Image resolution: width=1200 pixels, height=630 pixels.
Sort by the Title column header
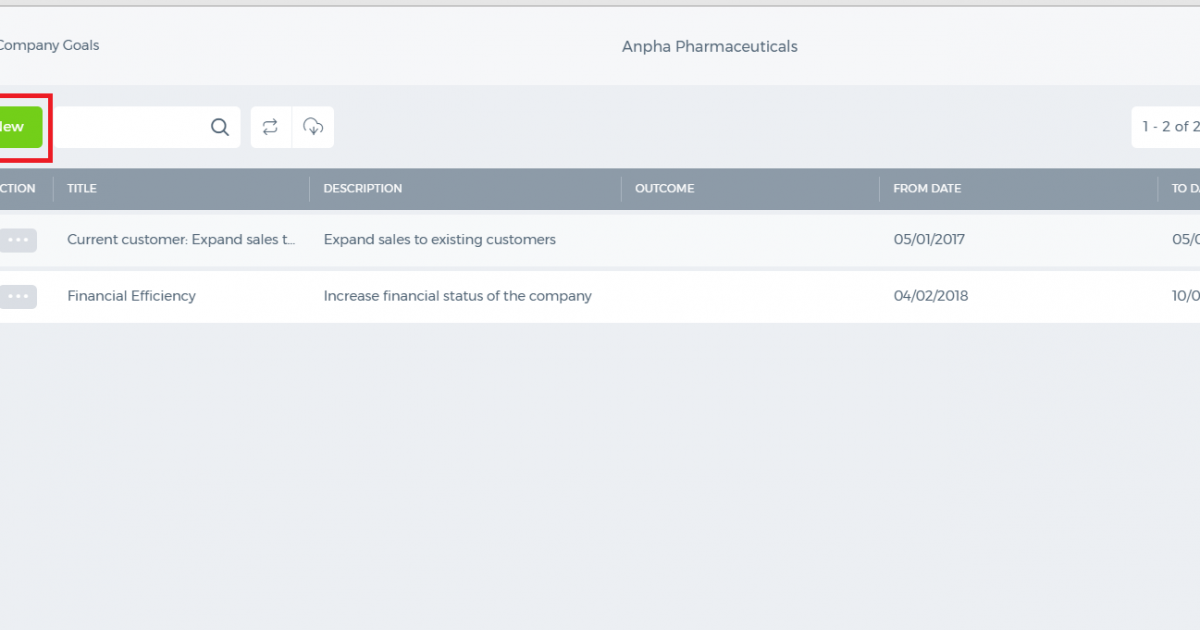[82, 188]
